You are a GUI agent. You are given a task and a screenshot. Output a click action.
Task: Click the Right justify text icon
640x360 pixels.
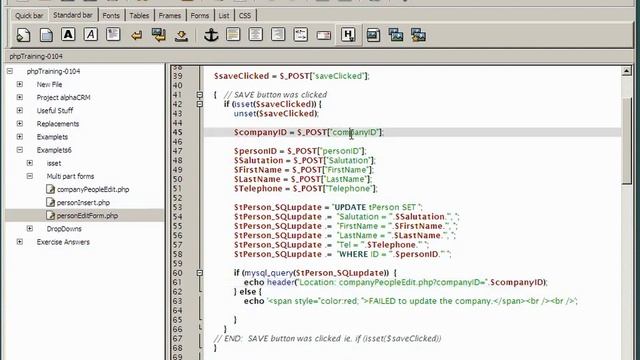coord(278,35)
